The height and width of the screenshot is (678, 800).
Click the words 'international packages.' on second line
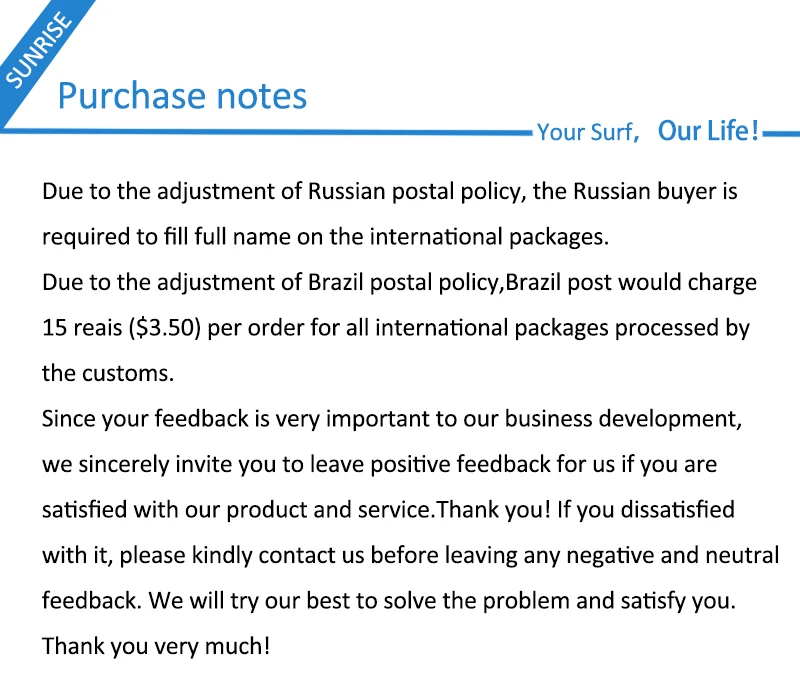pos(489,237)
